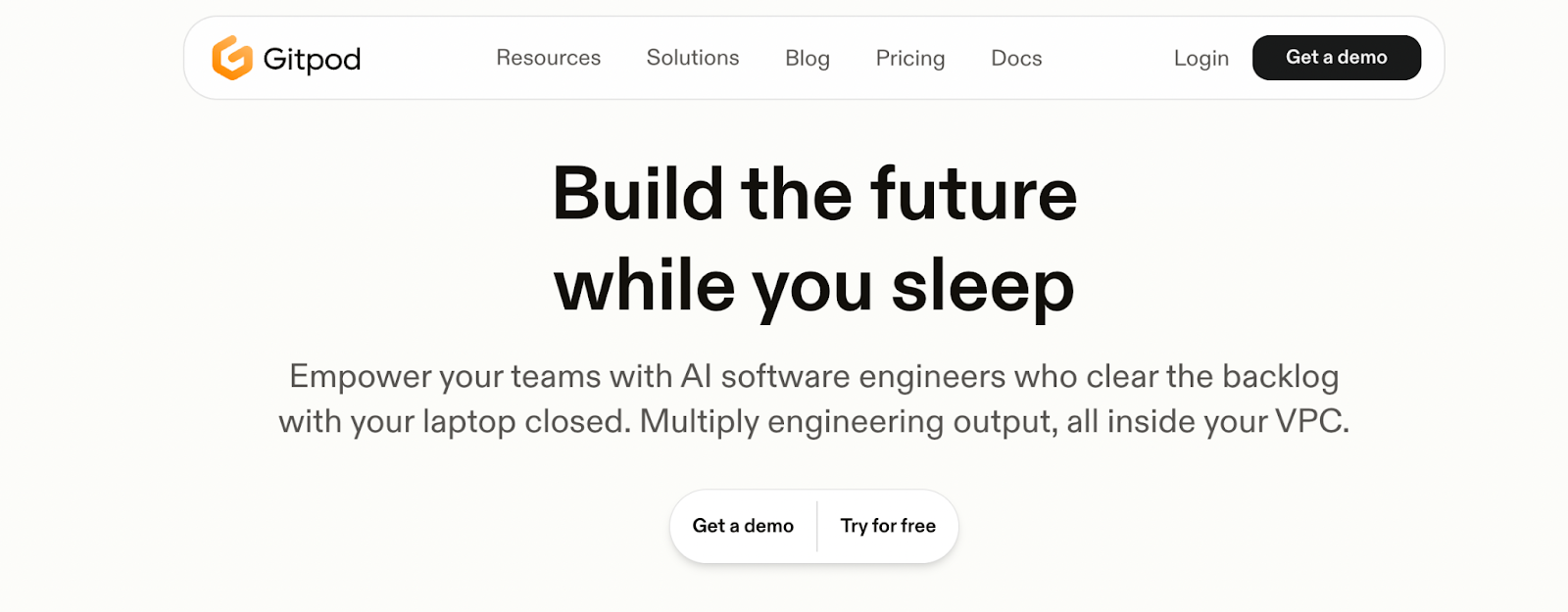Click Pricing in the header navigation
Viewport: 1568px width, 612px height.
[909, 59]
